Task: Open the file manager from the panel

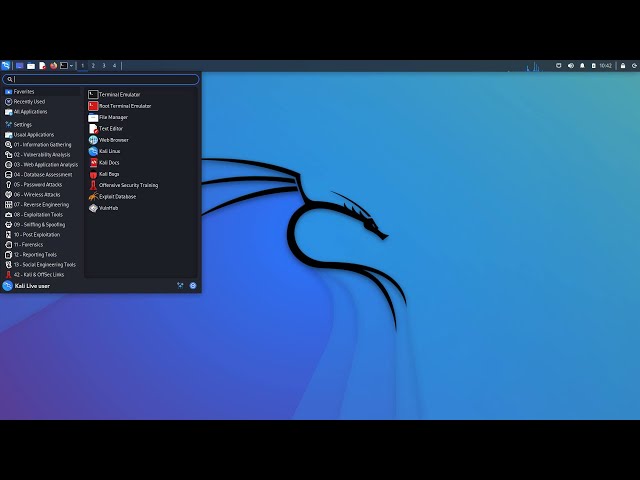Action: click(31, 65)
